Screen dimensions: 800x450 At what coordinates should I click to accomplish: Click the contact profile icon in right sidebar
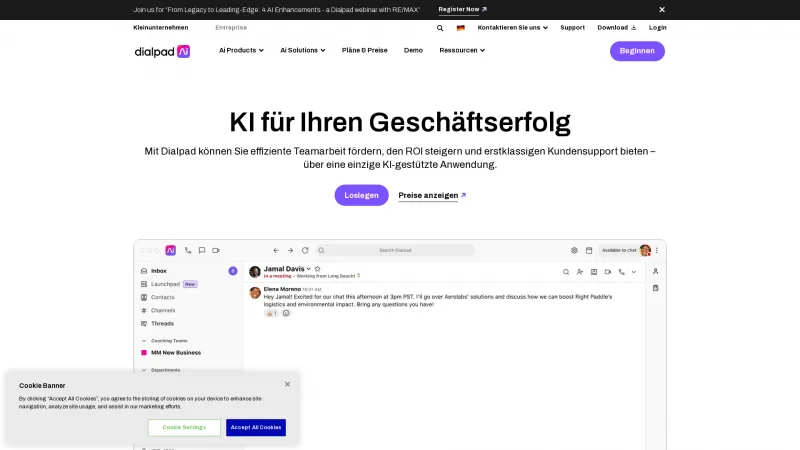click(656, 271)
